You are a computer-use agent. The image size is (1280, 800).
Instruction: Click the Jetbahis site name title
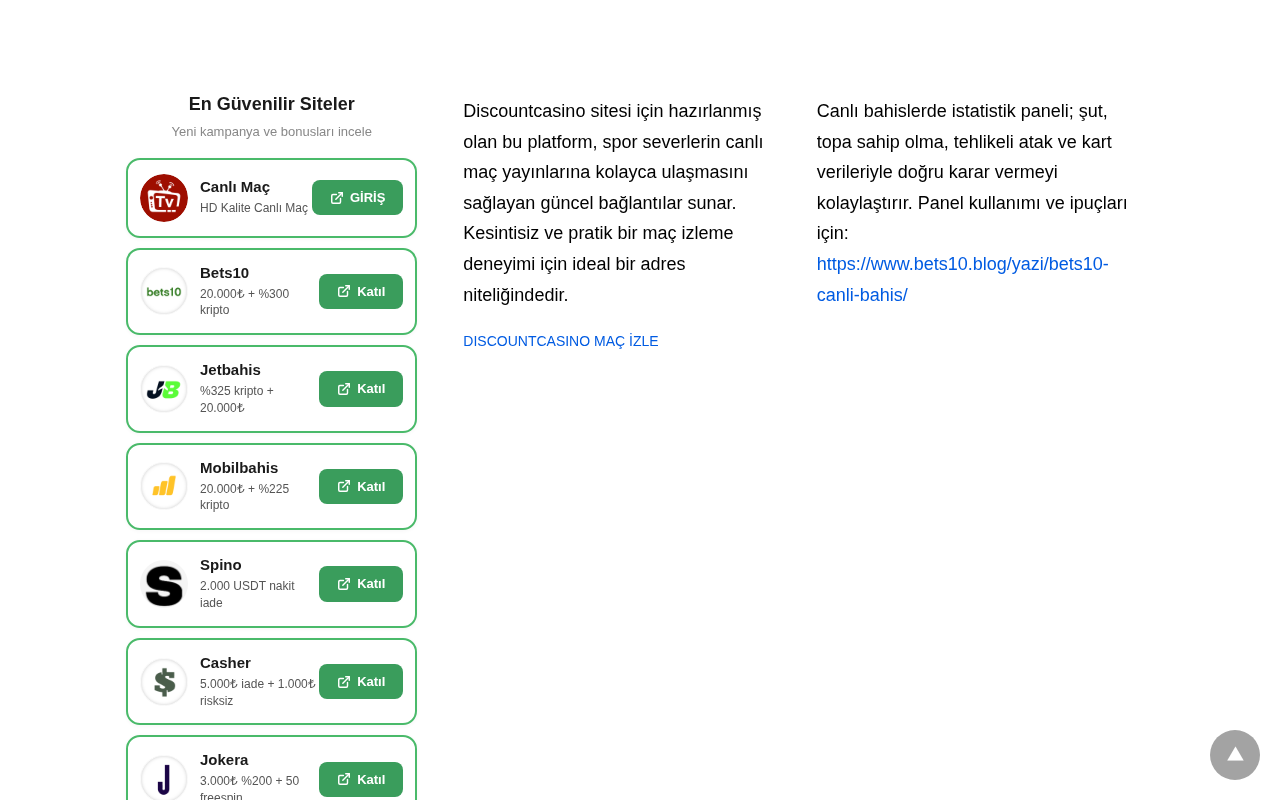point(230,370)
